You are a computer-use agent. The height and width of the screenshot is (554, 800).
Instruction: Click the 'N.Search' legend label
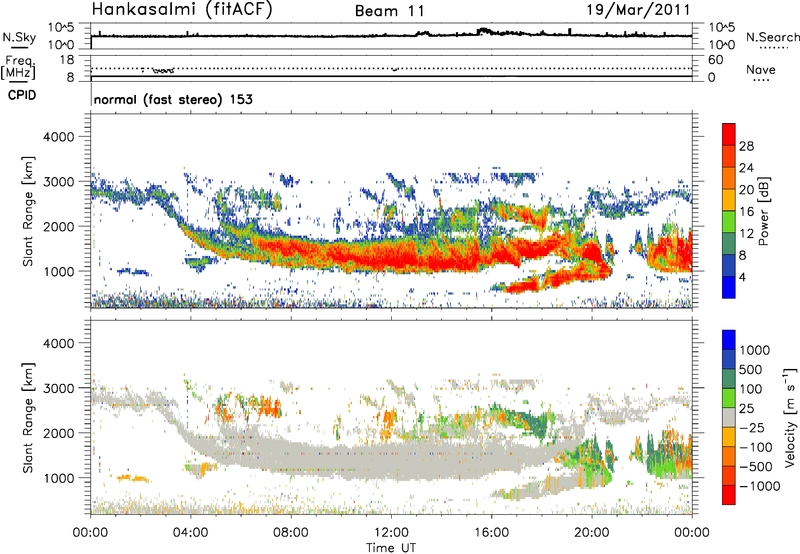point(772,37)
